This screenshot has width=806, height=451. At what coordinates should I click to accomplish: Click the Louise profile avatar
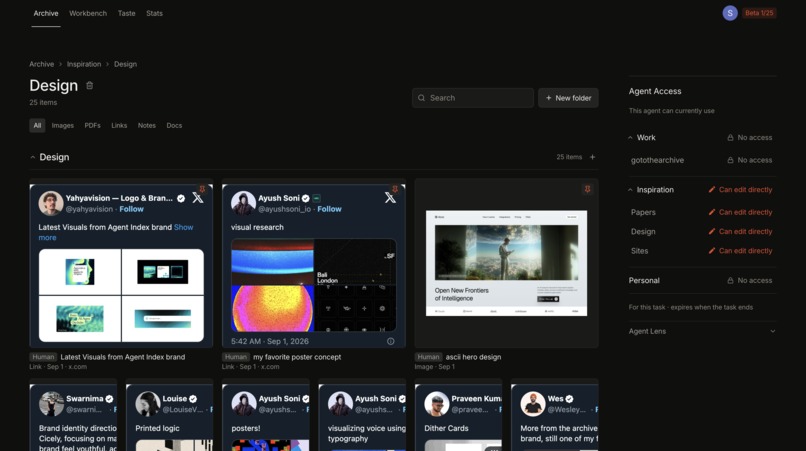coord(148,404)
